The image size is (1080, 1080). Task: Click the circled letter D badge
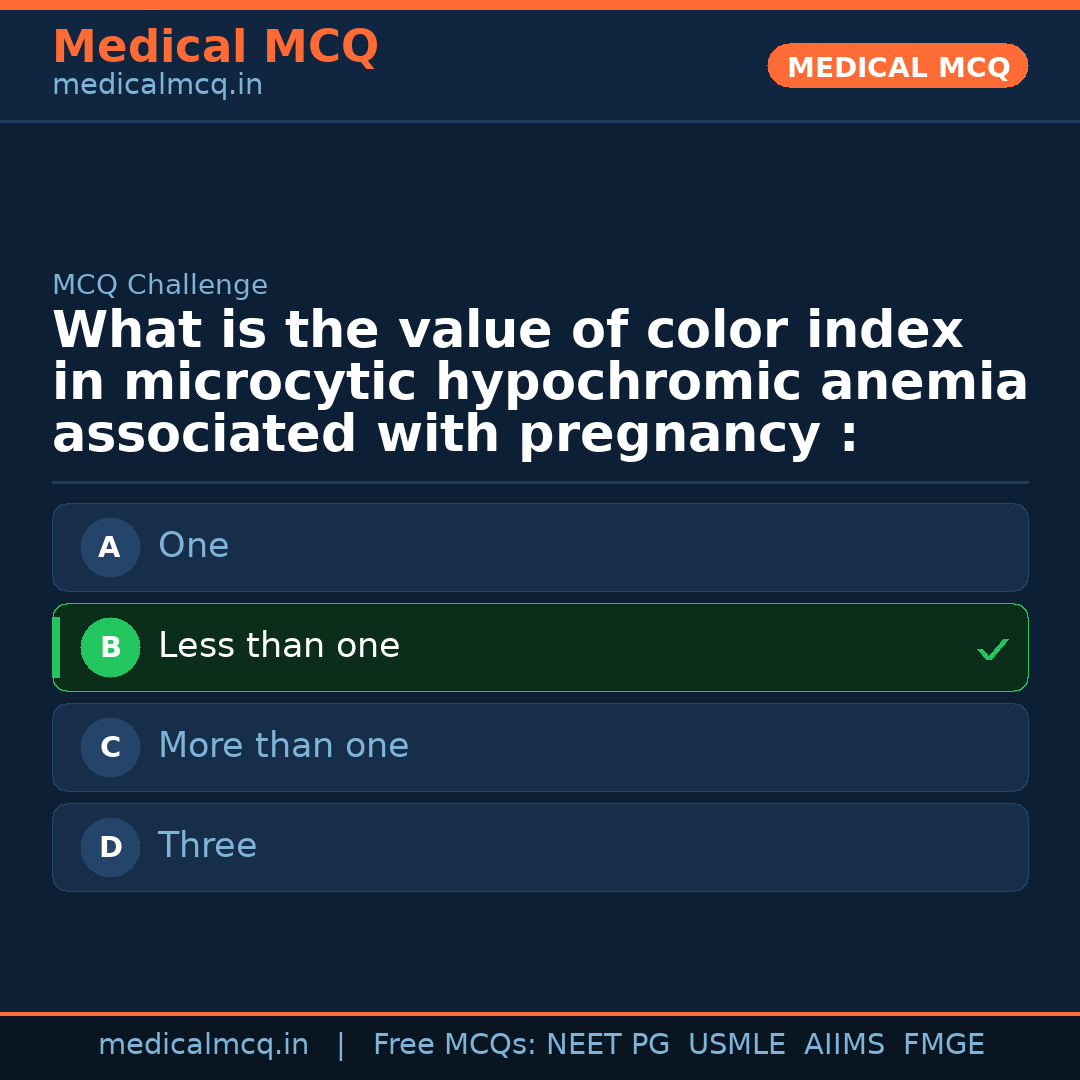click(x=110, y=847)
